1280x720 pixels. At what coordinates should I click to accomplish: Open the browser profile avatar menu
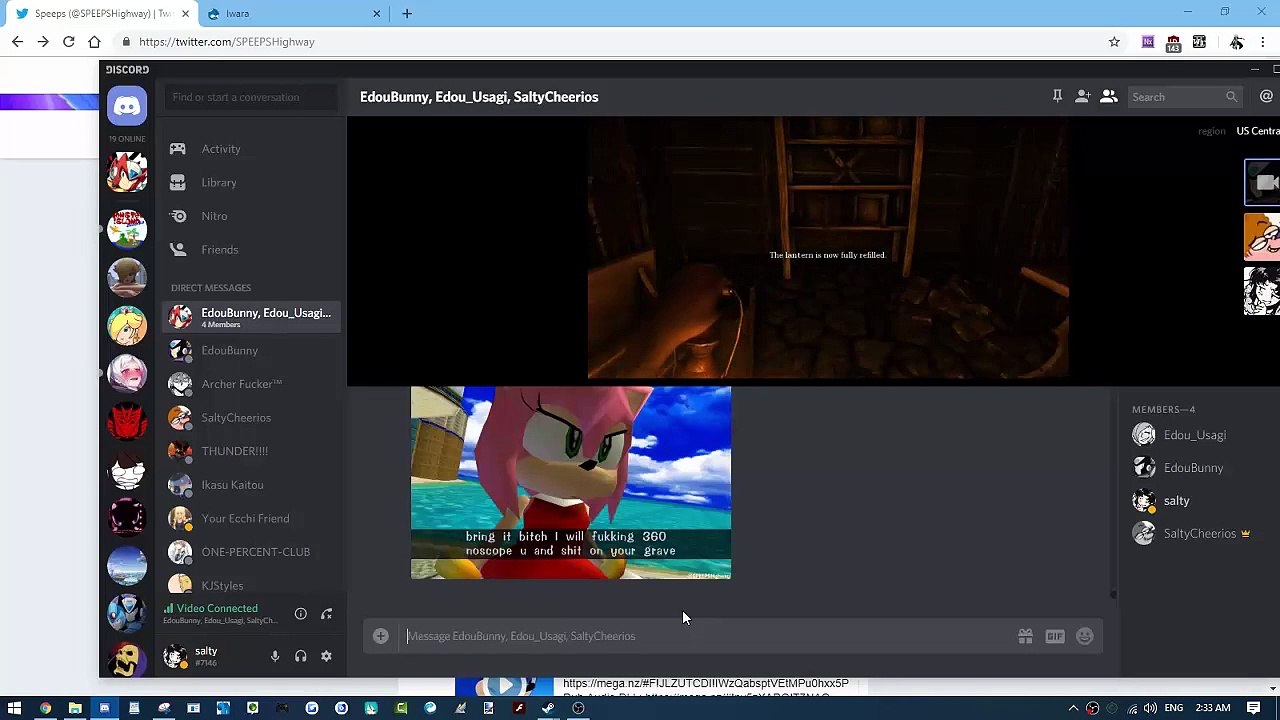(1237, 42)
